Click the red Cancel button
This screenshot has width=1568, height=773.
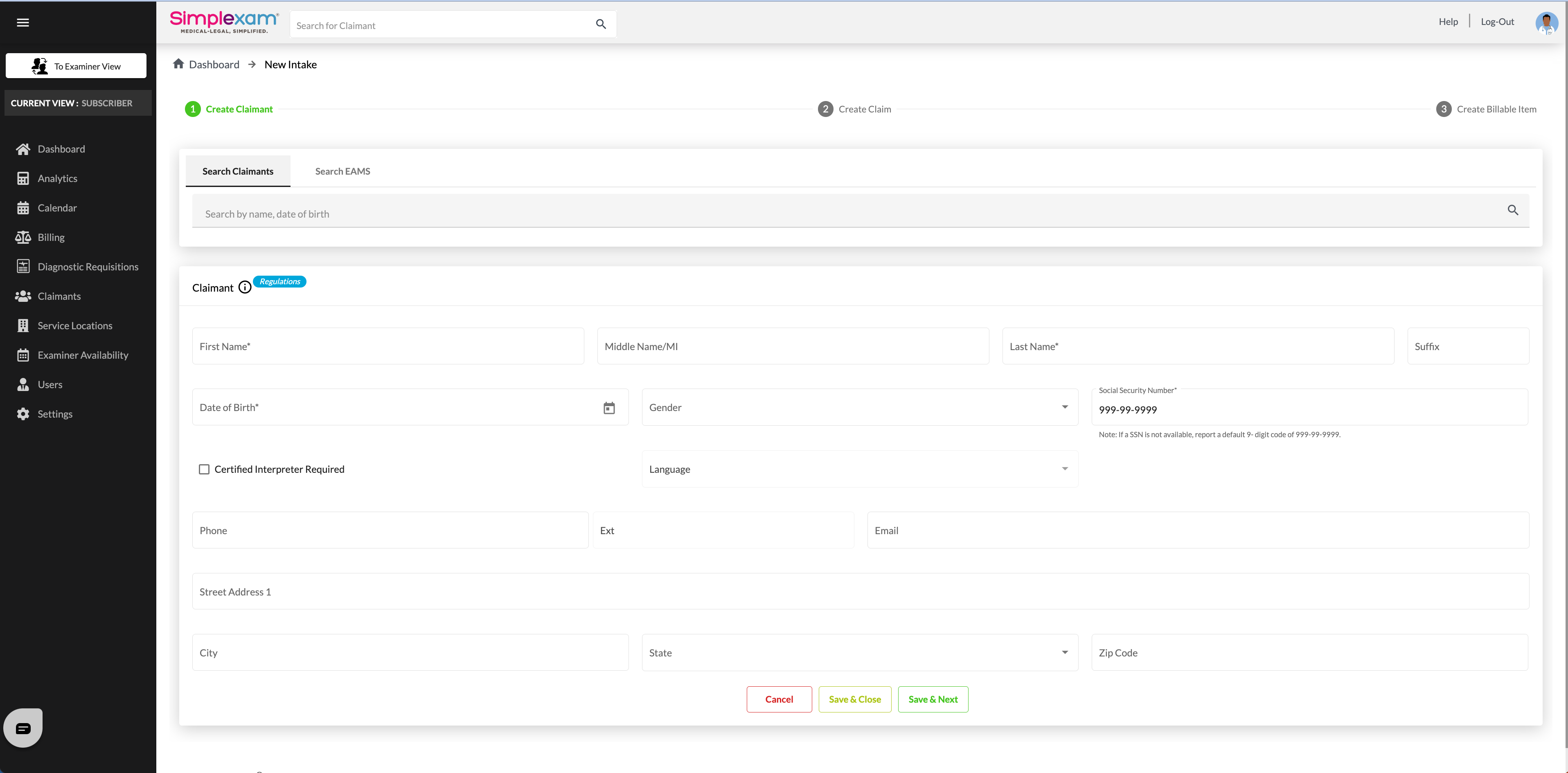click(x=779, y=699)
